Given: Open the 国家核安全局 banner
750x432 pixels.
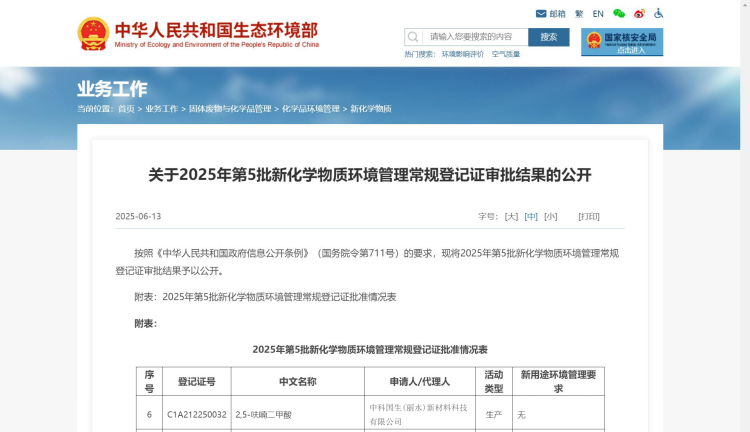Looking at the screenshot, I should pos(622,42).
